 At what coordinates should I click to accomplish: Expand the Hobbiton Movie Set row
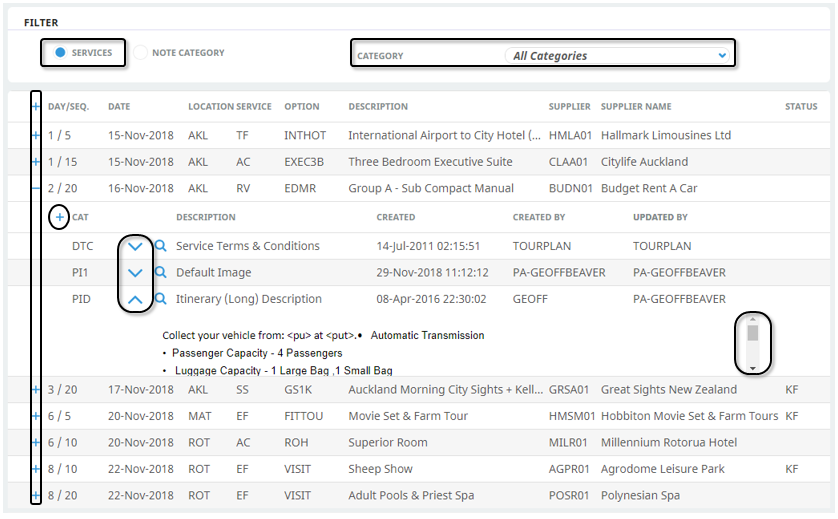(36, 416)
